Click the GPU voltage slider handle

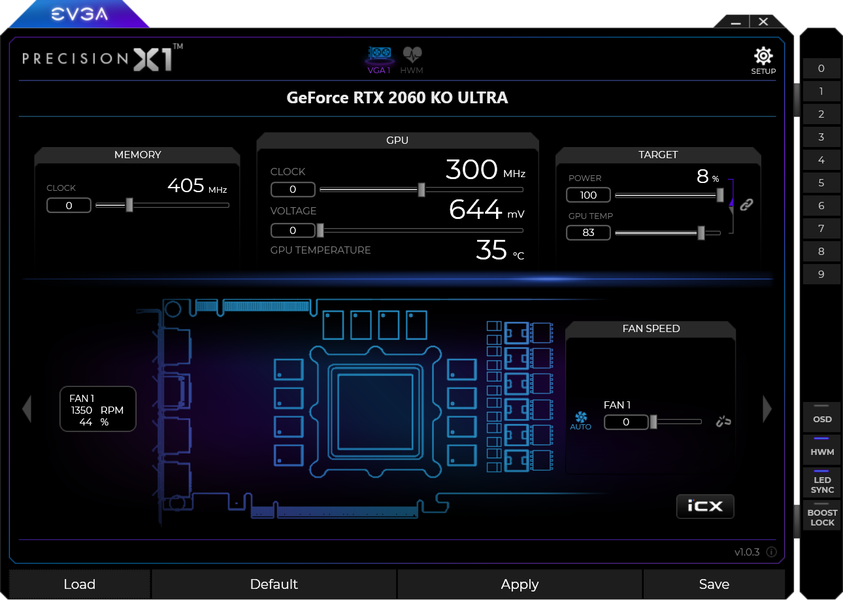(320, 231)
